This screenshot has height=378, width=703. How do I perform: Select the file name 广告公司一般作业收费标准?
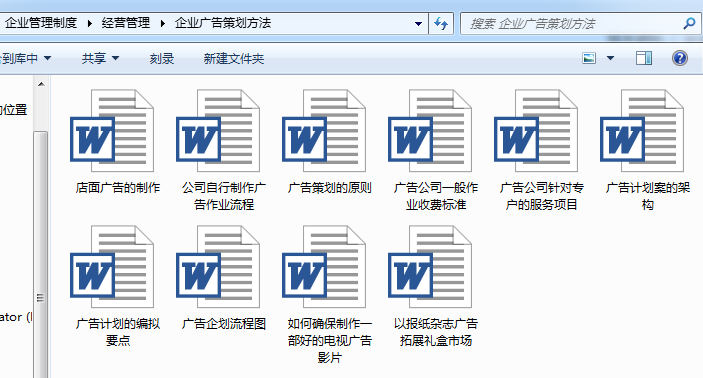[x=436, y=196]
